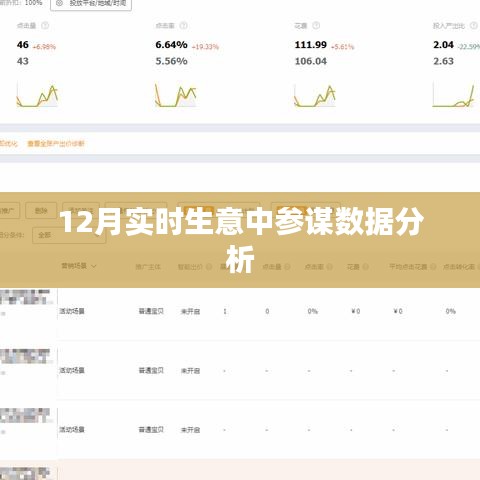Open the blurred product thumbnail in first table row
The width and height of the screenshot is (480, 480).
25,297
